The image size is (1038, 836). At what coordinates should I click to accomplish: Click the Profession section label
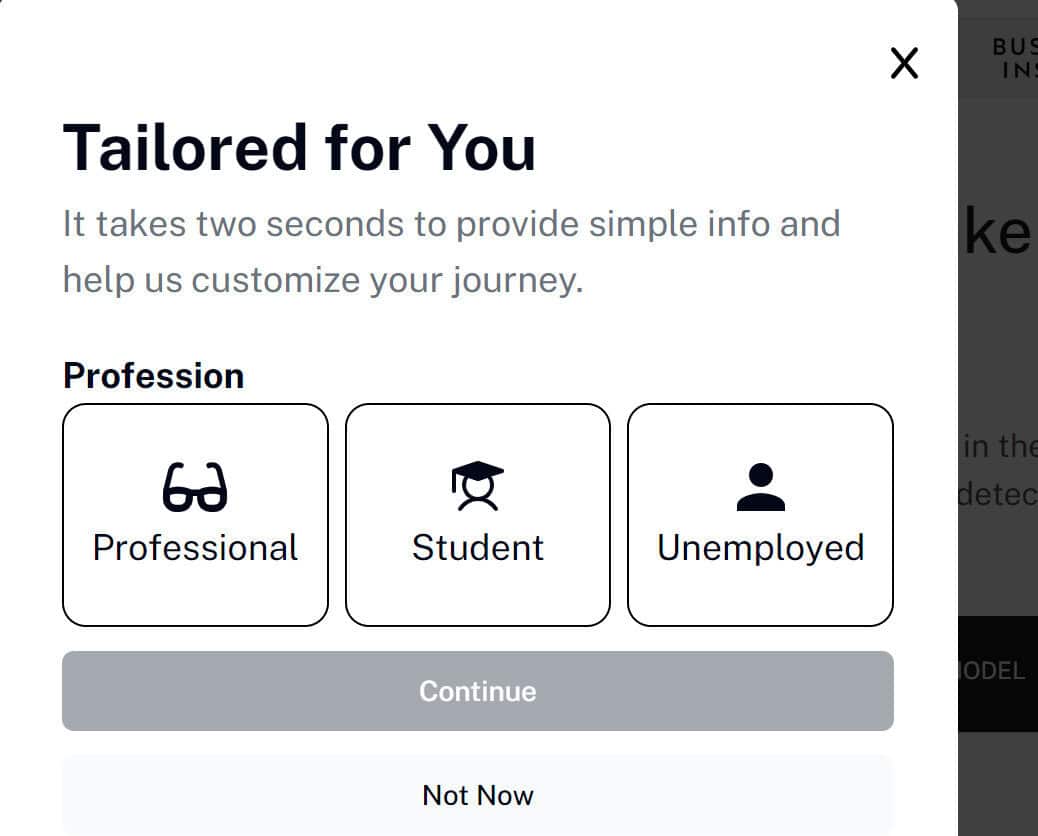point(154,376)
